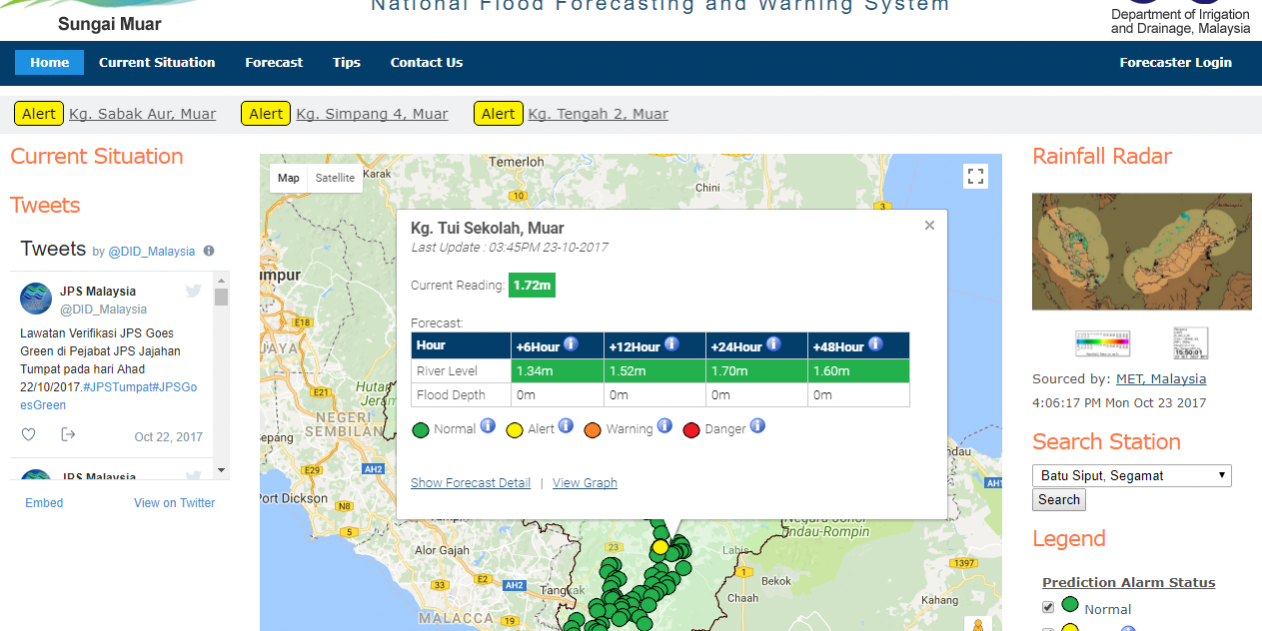The height and width of the screenshot is (631, 1262).
Task: Open the View Graph link
Action: tap(584, 483)
